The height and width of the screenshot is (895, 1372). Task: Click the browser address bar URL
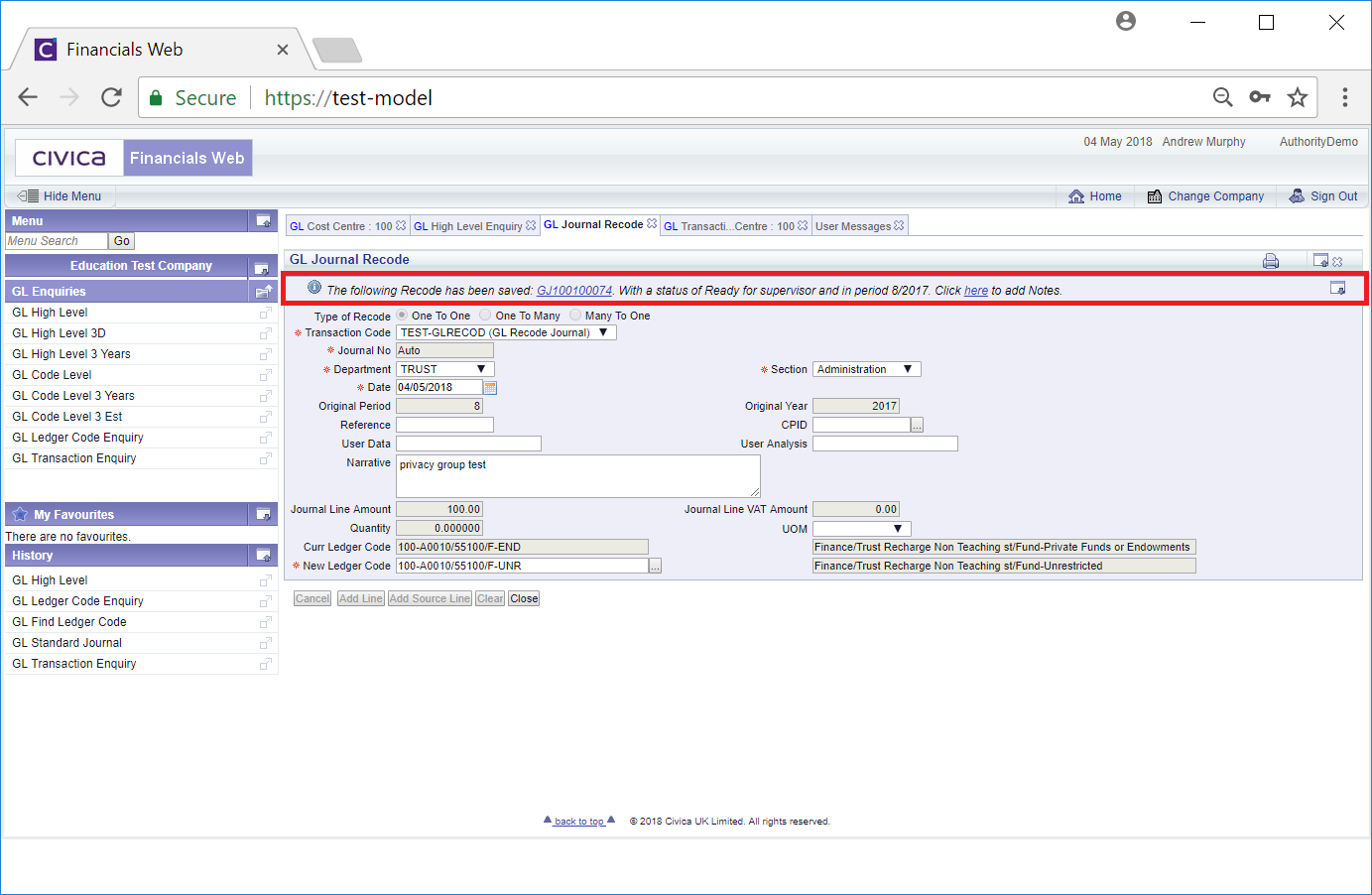coord(348,97)
